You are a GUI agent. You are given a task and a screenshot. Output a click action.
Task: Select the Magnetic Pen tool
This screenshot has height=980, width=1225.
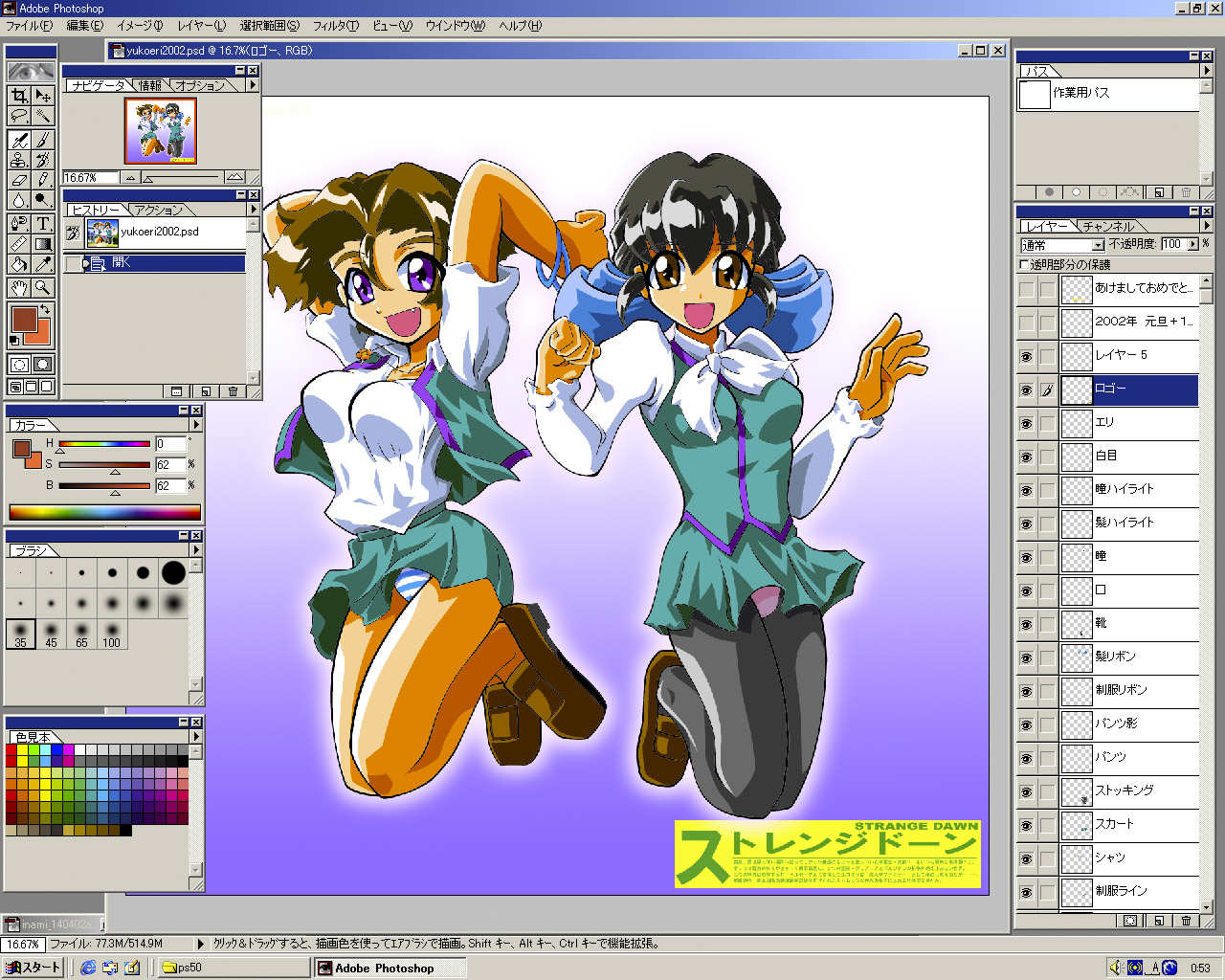pos(19,223)
